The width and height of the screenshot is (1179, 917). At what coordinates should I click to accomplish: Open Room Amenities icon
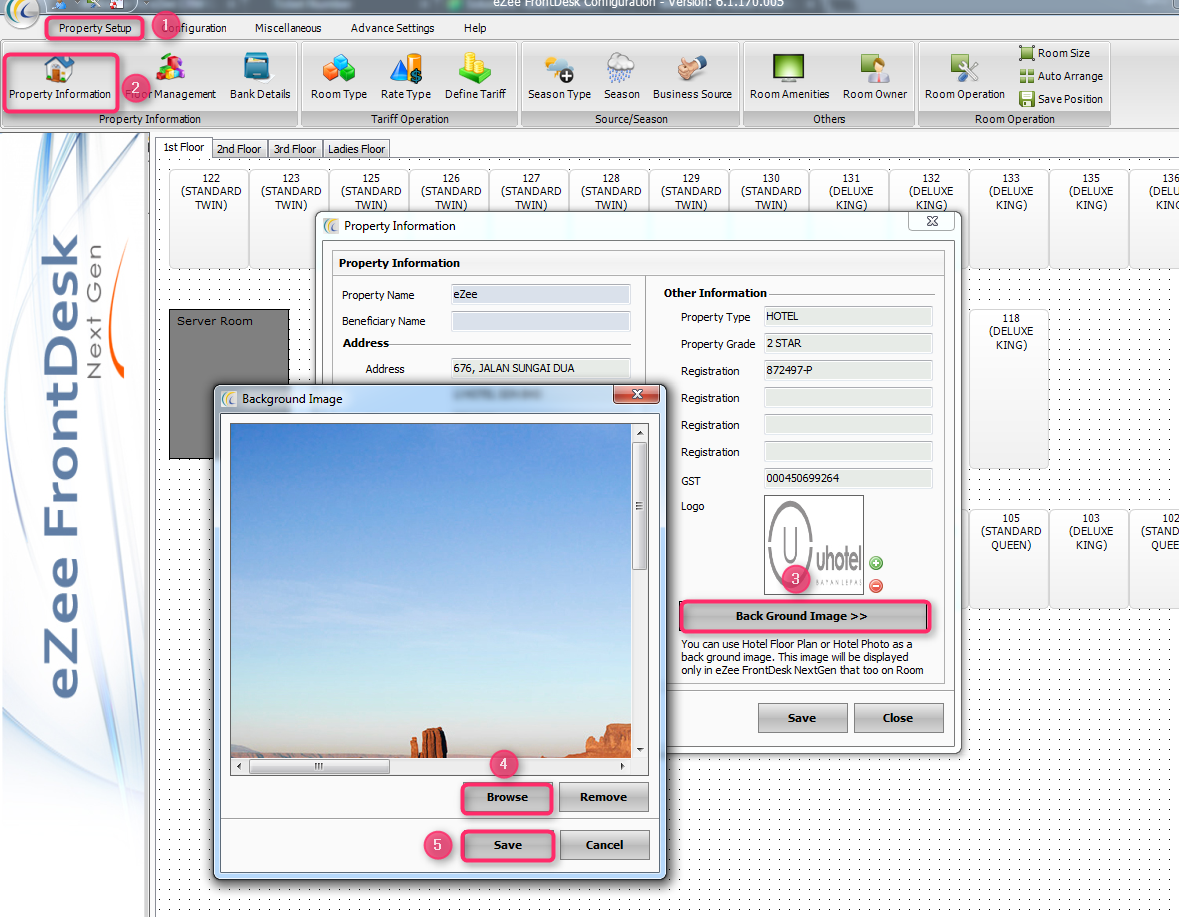click(789, 78)
